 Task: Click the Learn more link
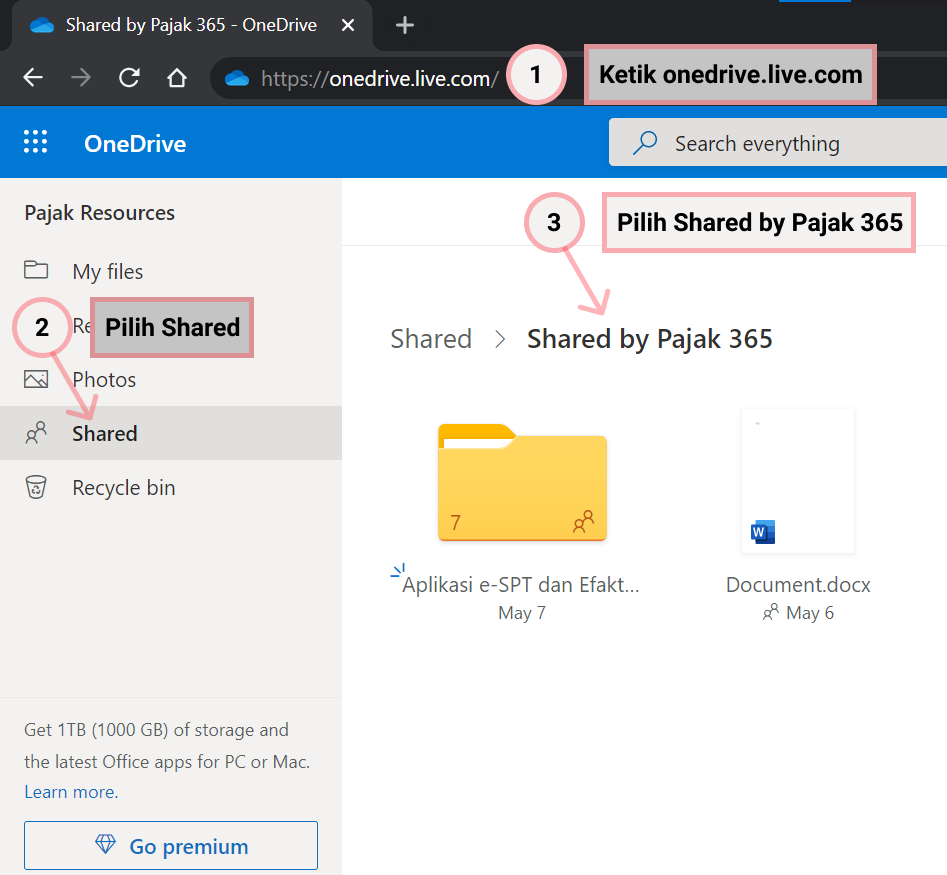(71, 792)
